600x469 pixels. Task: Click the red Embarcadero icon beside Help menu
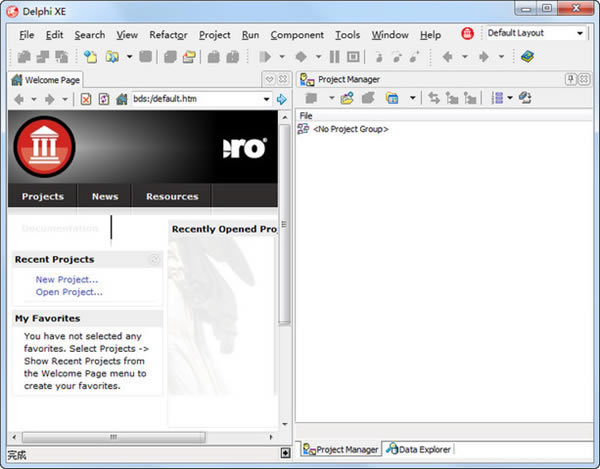click(x=467, y=34)
